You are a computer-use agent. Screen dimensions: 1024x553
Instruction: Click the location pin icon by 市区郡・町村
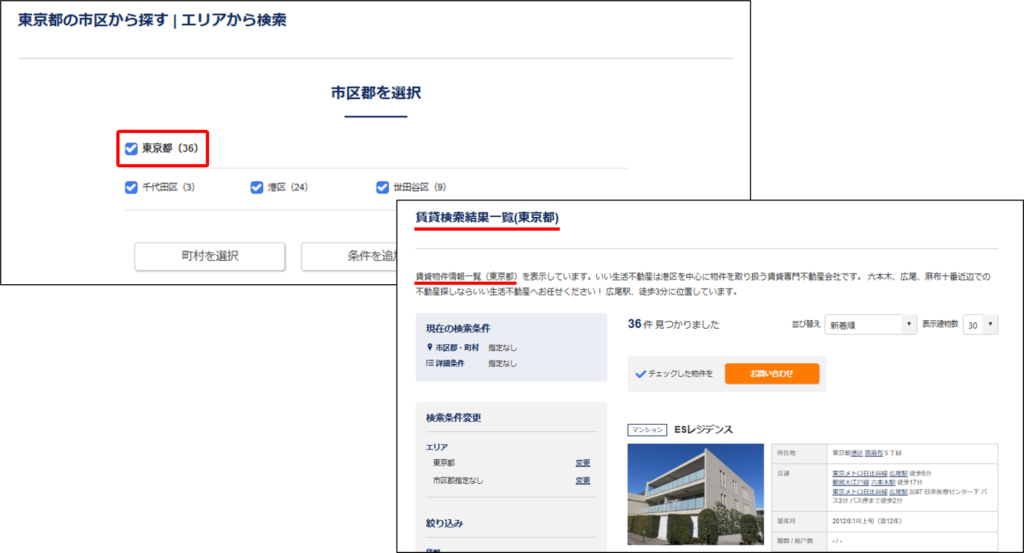point(429,348)
